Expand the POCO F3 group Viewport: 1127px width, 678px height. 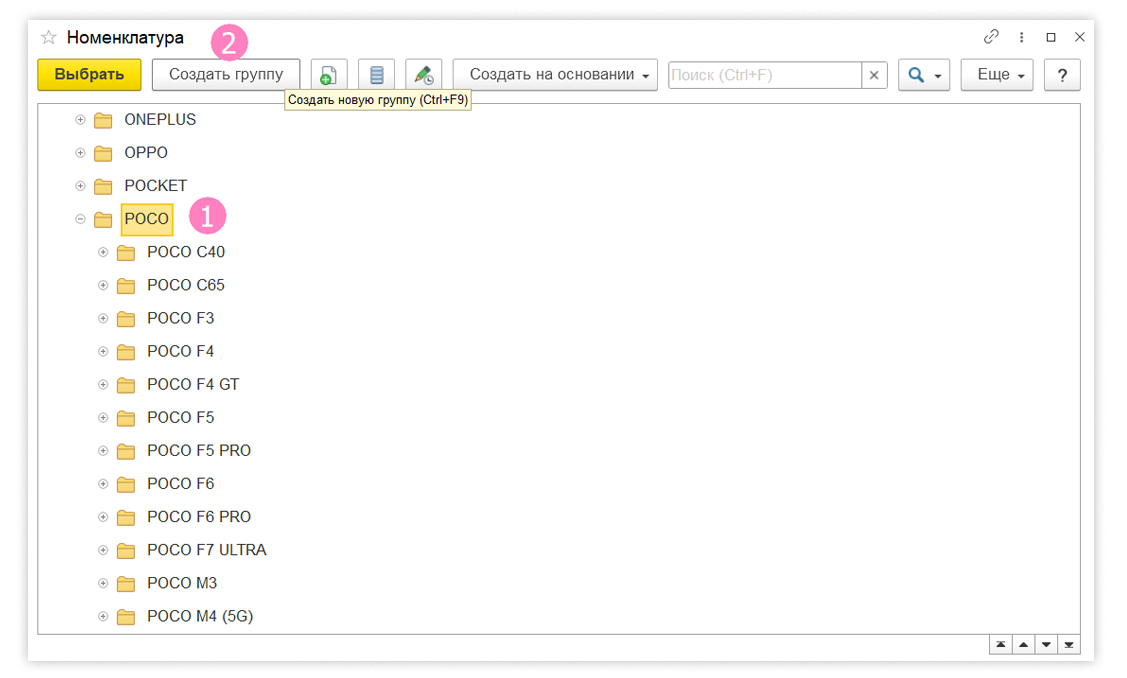103,318
